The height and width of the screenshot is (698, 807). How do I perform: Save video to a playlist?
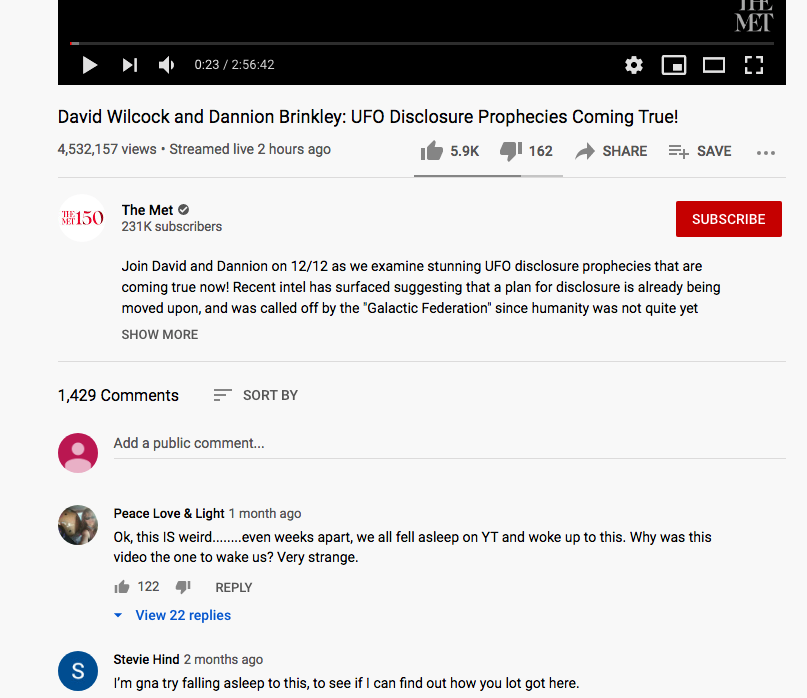pyautogui.click(x=700, y=151)
